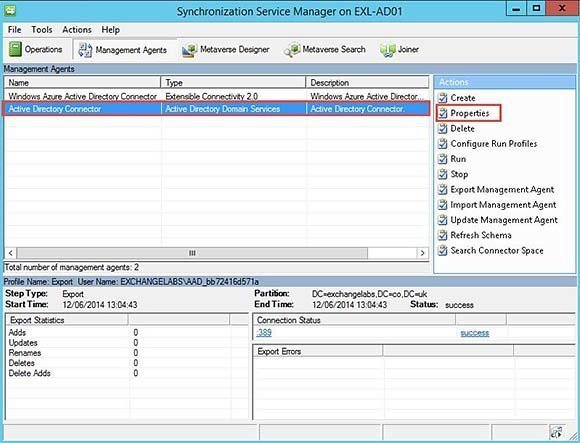The width and height of the screenshot is (580, 443).
Task: Click the Management Agents toolbar icon
Action: tap(85, 50)
